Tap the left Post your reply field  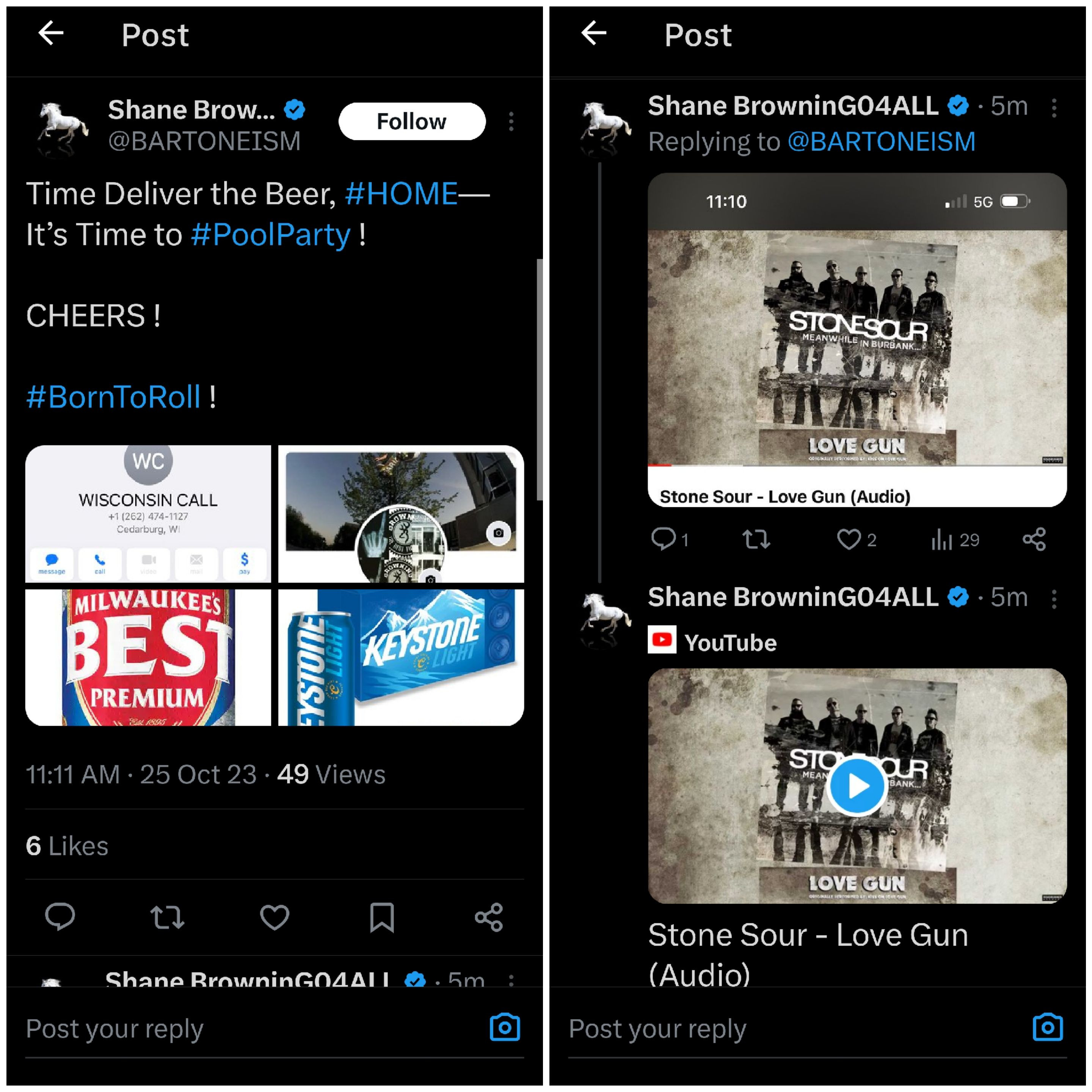coord(249,1028)
